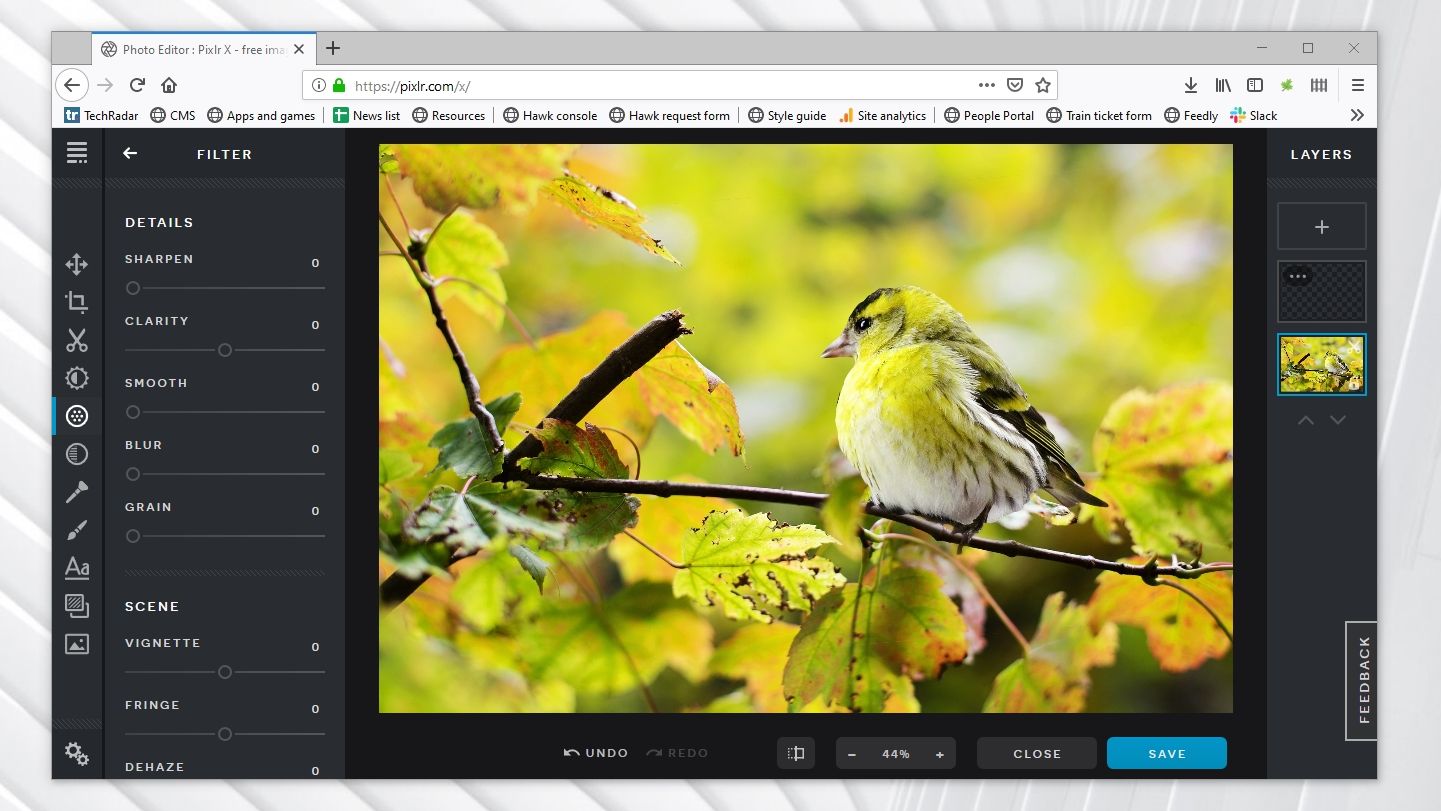This screenshot has width=1441, height=811.
Task: Open Pixlr settings with the gear icon
Action: point(77,753)
